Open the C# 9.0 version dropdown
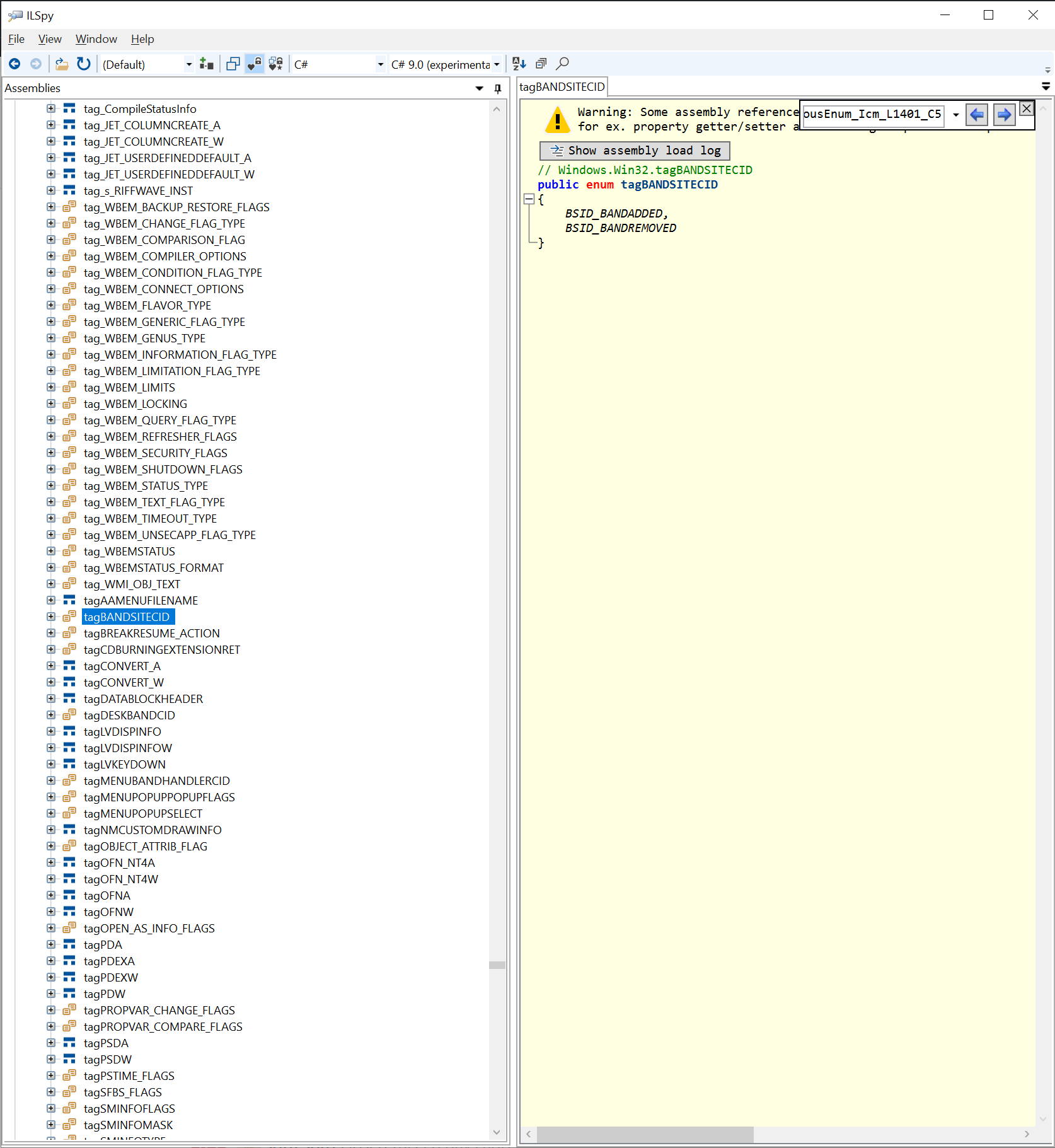Screen dimensions: 1055x1148 (x=497, y=64)
